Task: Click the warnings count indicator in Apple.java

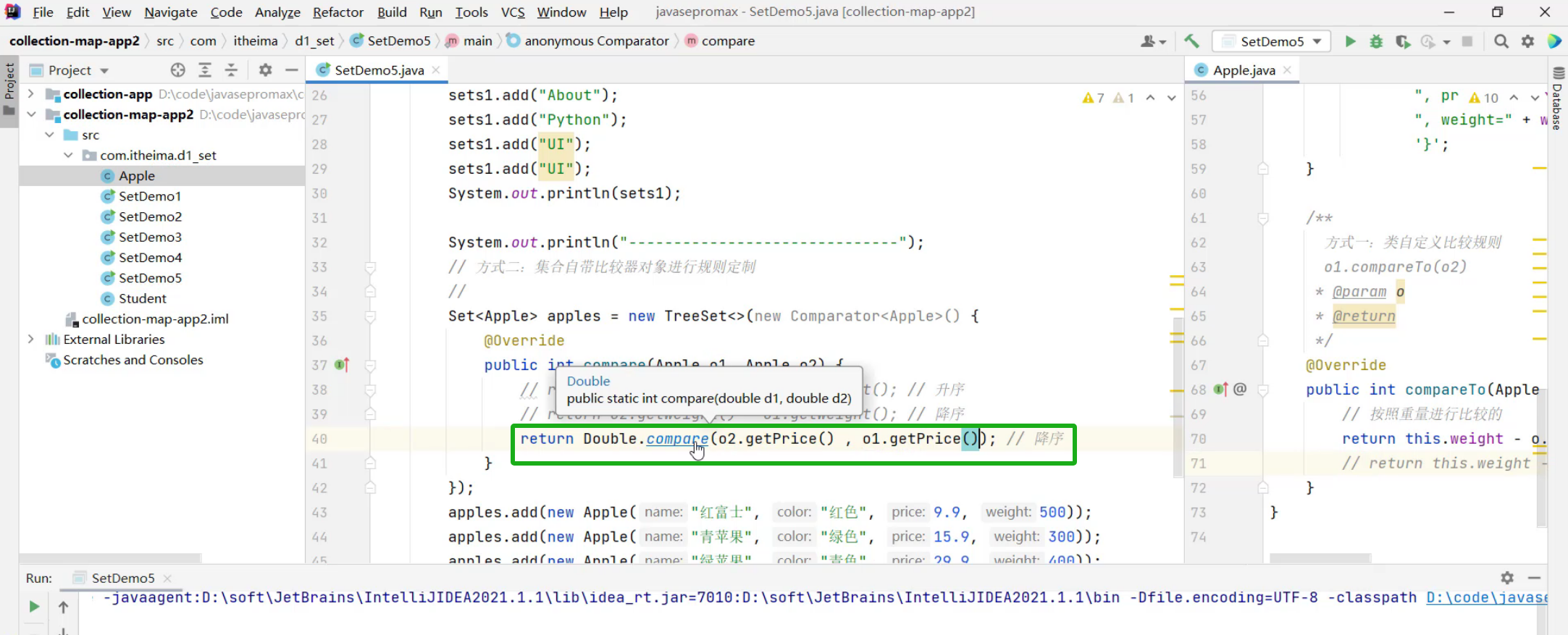Action: pos(1483,98)
